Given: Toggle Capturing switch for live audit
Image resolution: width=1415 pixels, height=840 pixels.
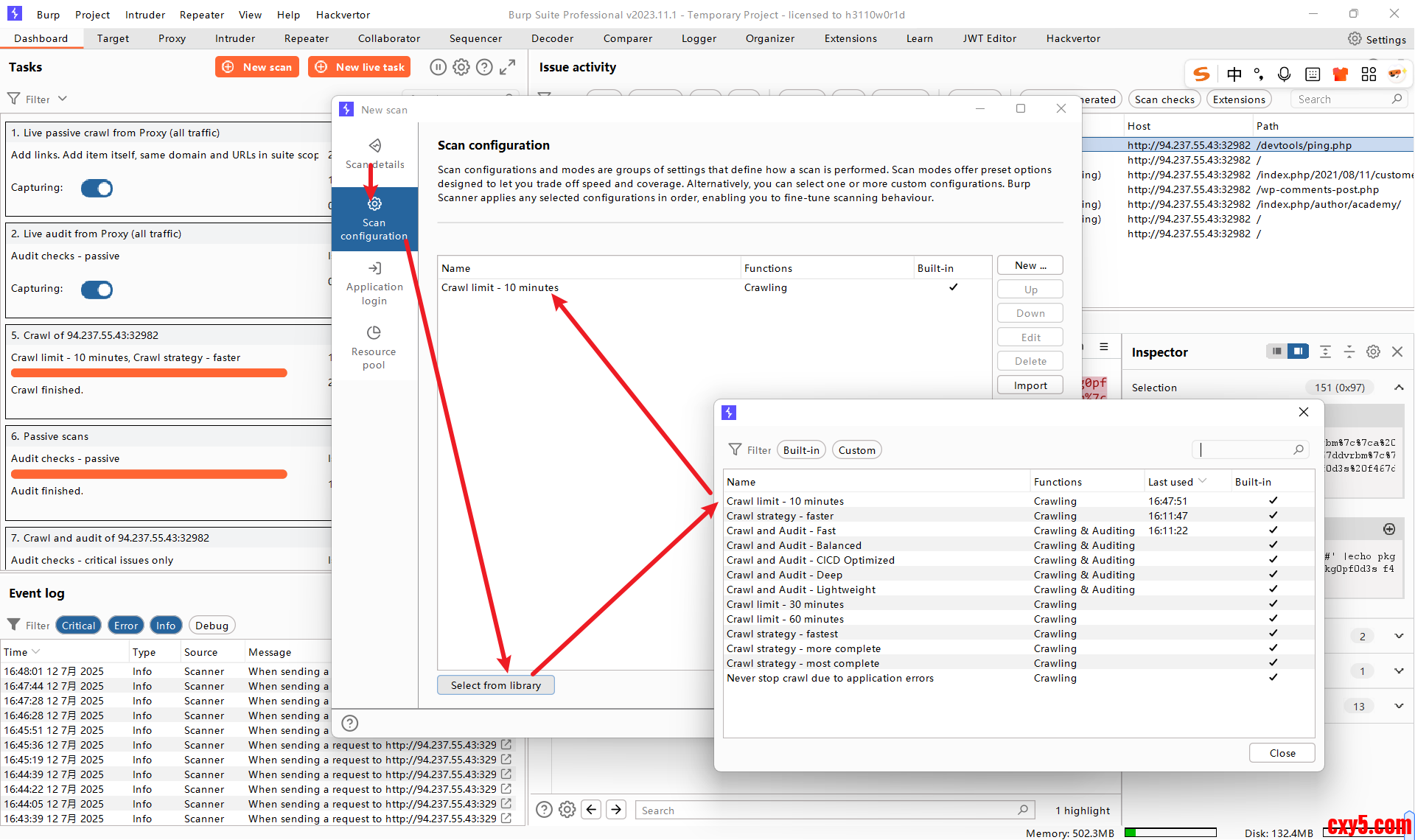Looking at the screenshot, I should point(97,289).
